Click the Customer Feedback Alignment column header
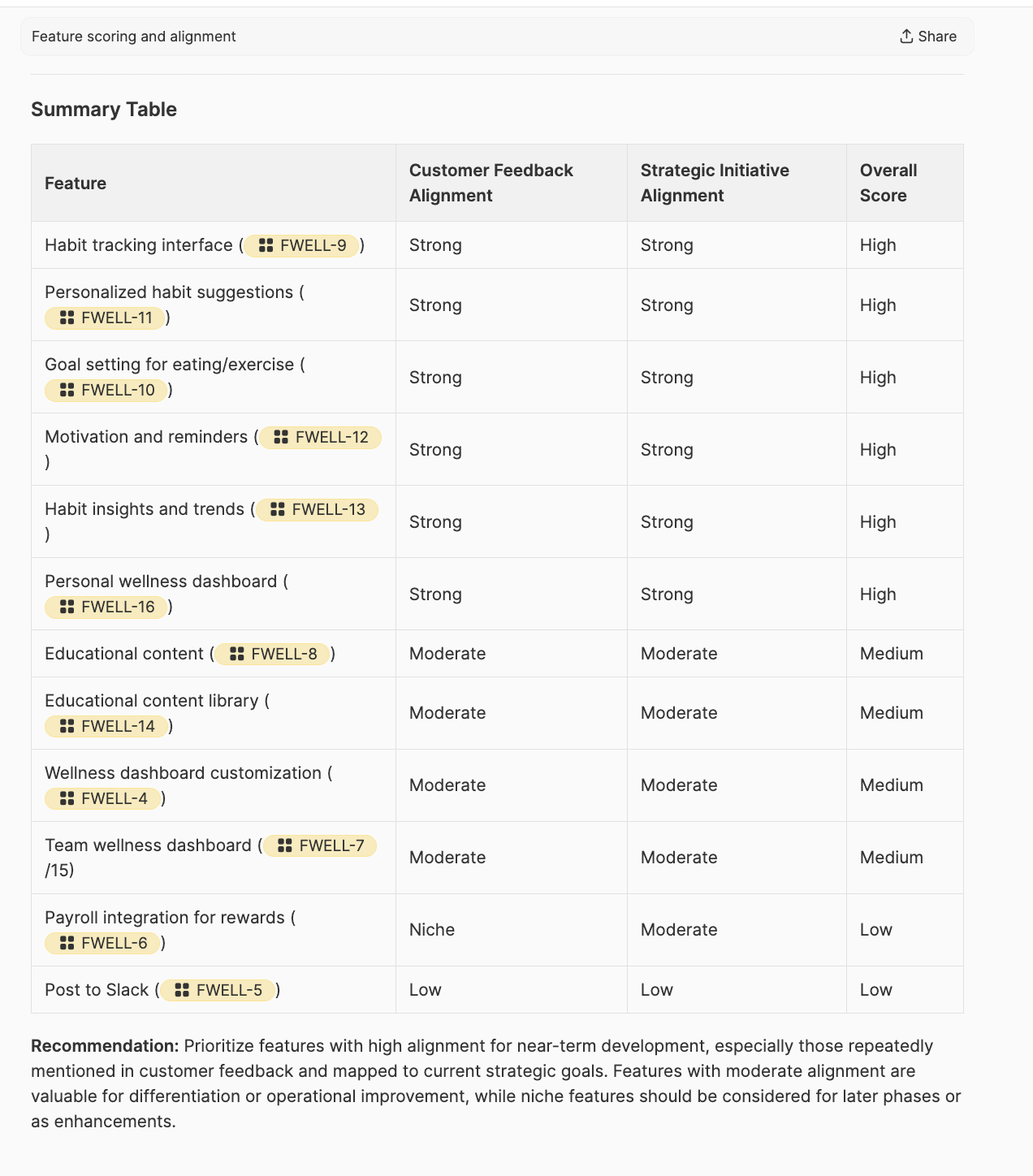Image resolution: width=1033 pixels, height=1176 pixels. (x=491, y=183)
